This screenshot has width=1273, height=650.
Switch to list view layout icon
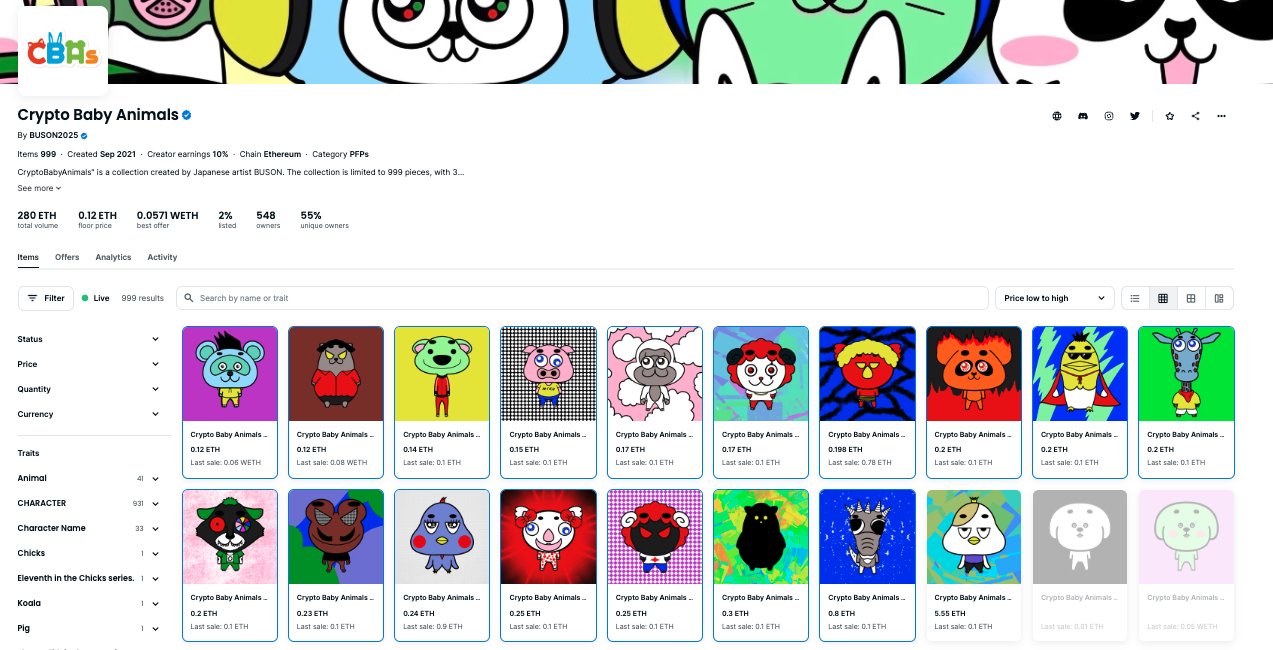point(1135,298)
